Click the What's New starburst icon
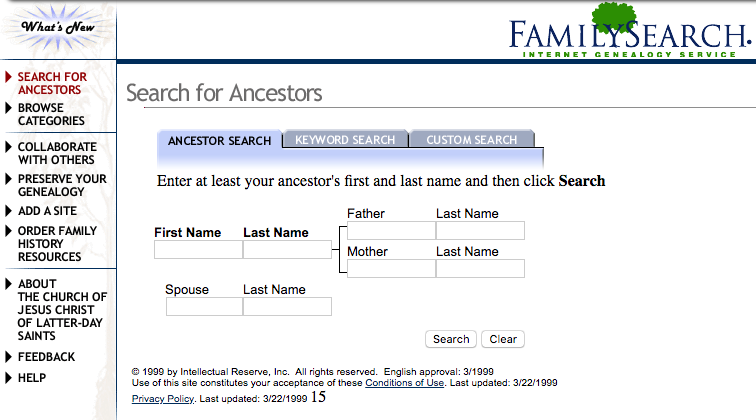This screenshot has height=420, width=756. pos(57,27)
